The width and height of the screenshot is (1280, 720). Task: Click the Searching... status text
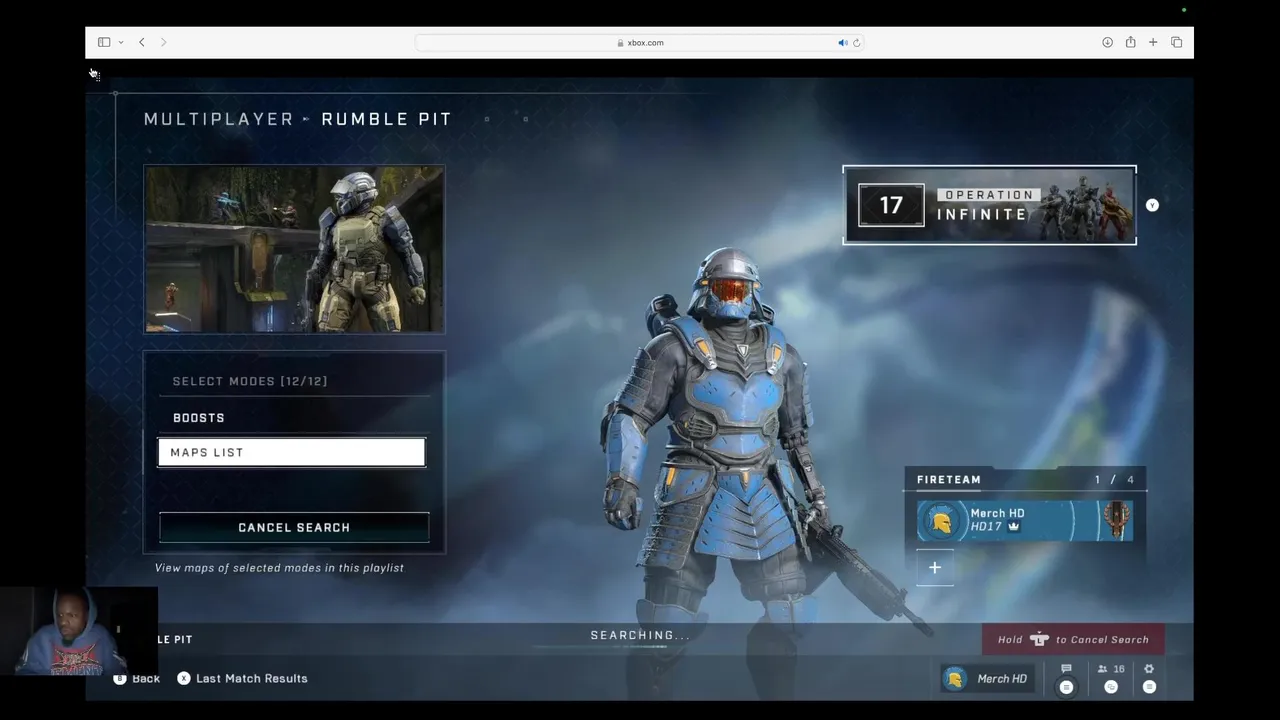pos(640,635)
